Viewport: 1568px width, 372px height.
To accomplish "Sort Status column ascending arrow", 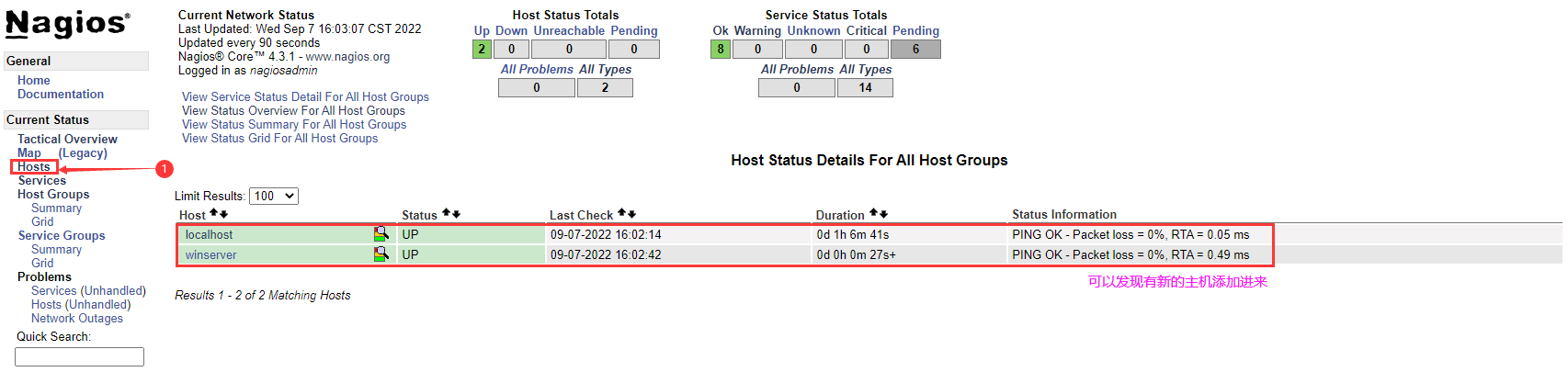I will pos(446,213).
